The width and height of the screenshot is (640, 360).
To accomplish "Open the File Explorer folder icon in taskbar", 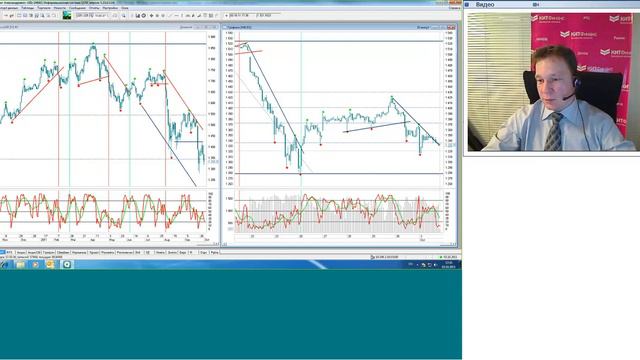I will [20, 265].
